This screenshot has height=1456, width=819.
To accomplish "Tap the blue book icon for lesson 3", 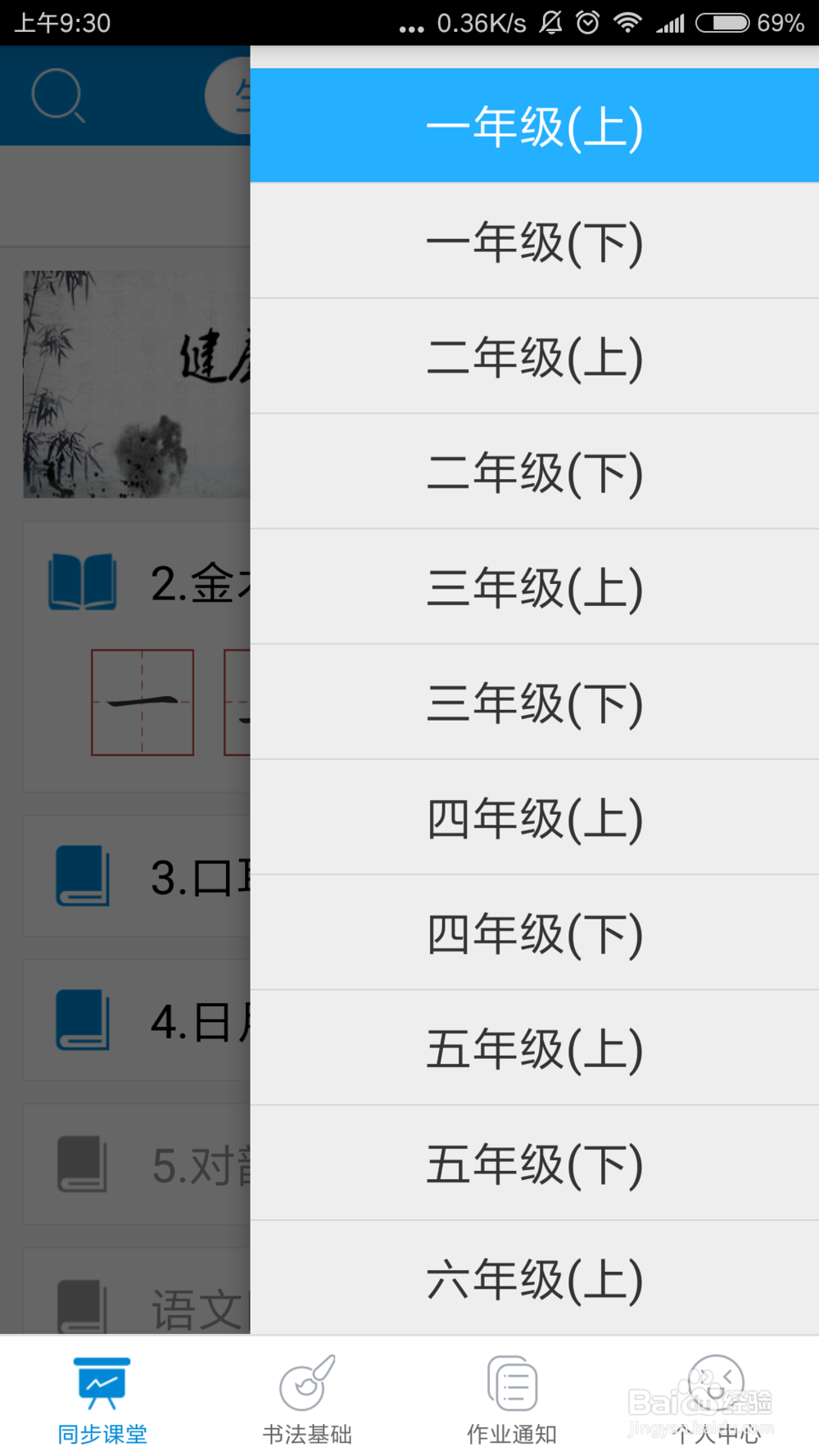I will (x=82, y=876).
